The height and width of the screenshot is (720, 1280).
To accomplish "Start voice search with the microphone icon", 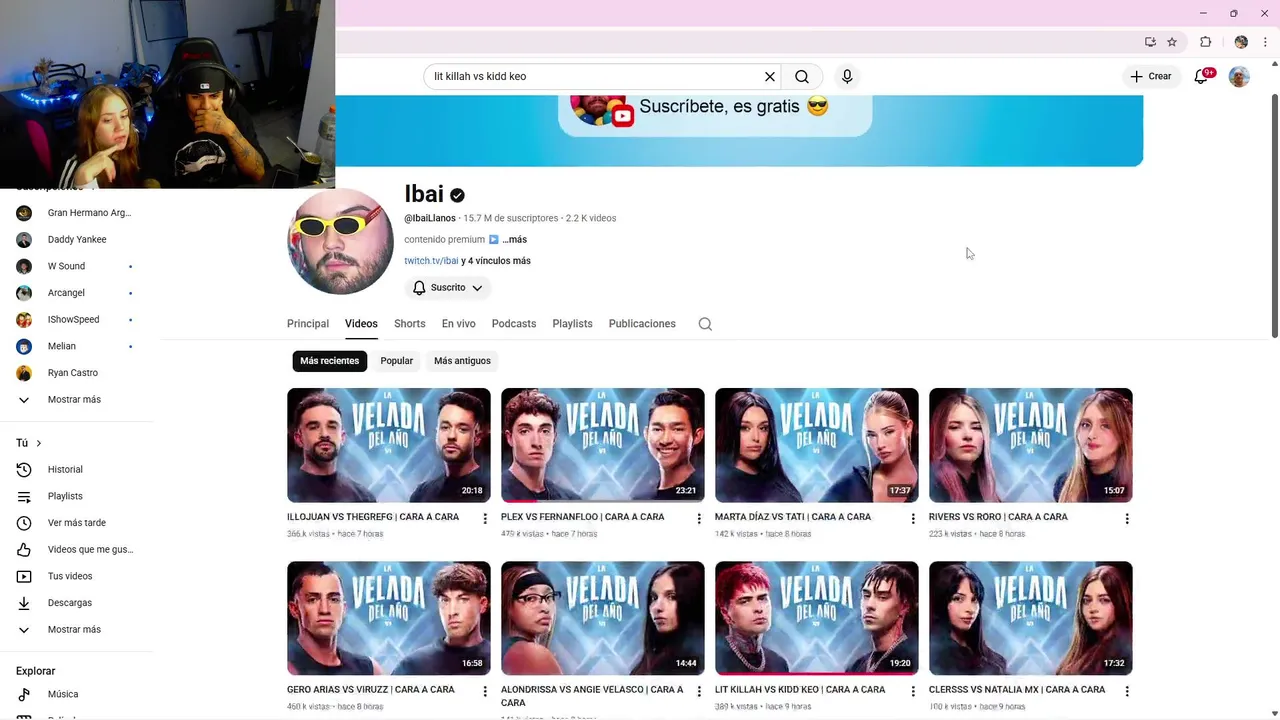I will coord(847,76).
